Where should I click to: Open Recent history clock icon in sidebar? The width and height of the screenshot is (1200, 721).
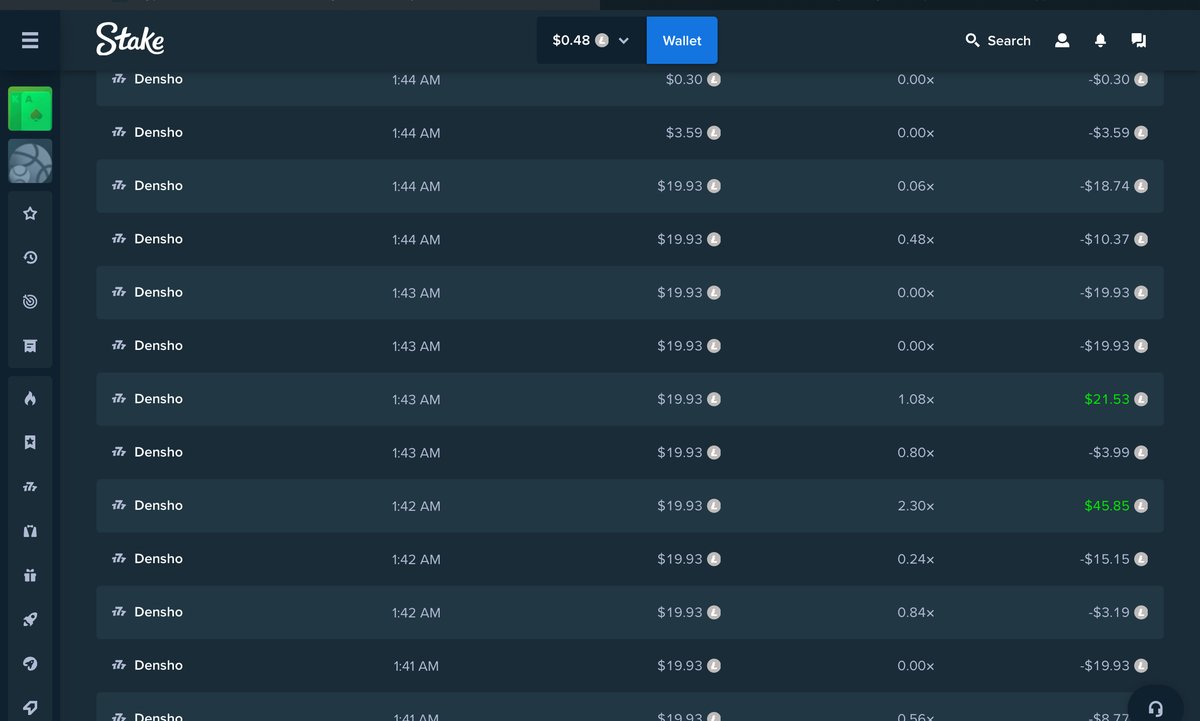pos(30,257)
